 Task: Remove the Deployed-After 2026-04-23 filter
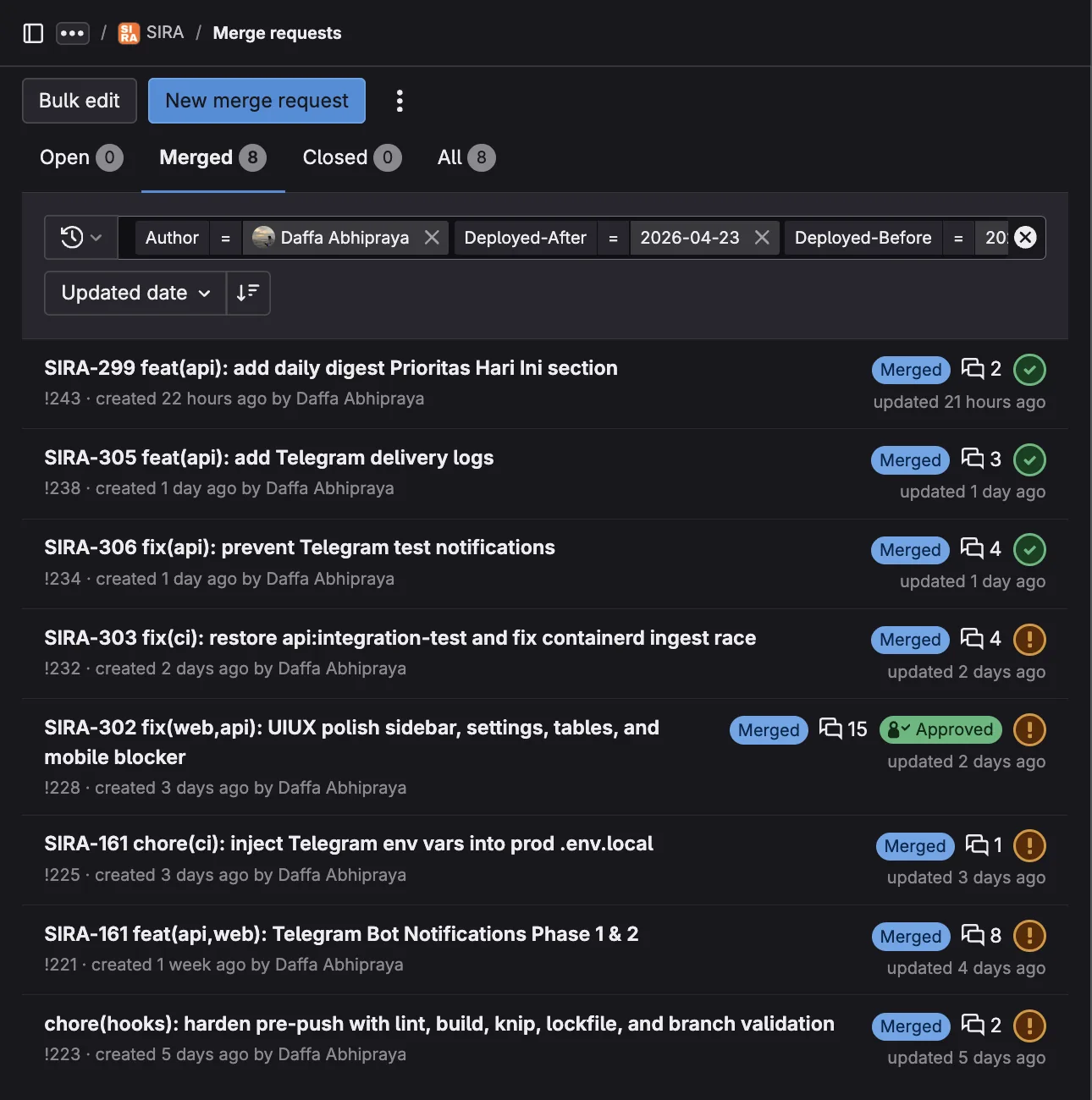click(762, 238)
